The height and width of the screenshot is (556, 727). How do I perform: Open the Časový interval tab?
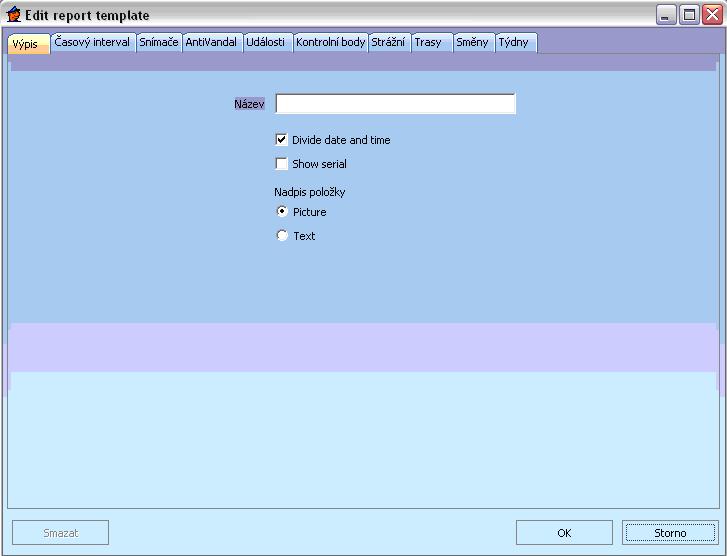pos(93,43)
